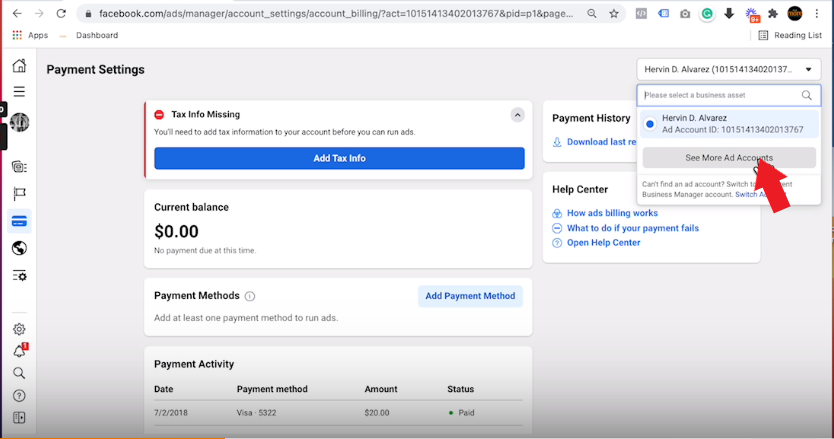Open the Account Overview sidebar icon

tap(19, 167)
